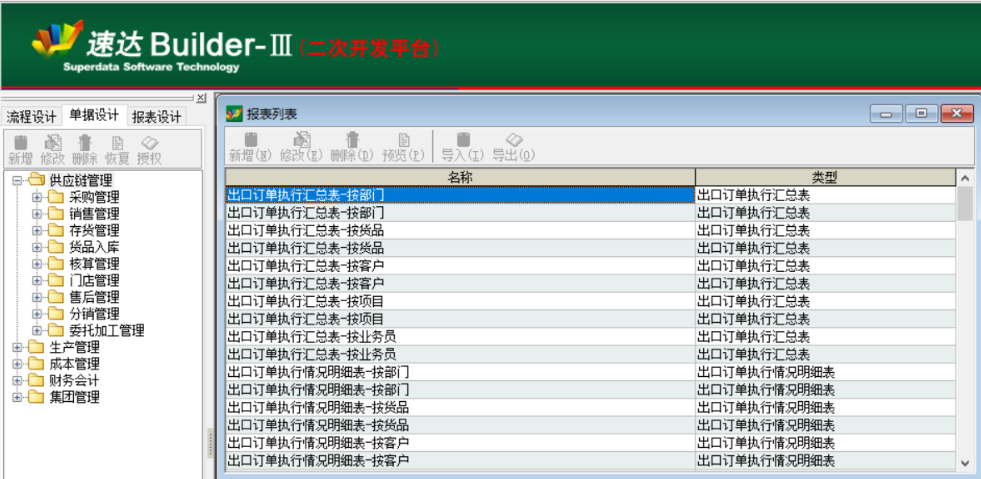Click 预览(P) in report list toolbar

point(404,148)
